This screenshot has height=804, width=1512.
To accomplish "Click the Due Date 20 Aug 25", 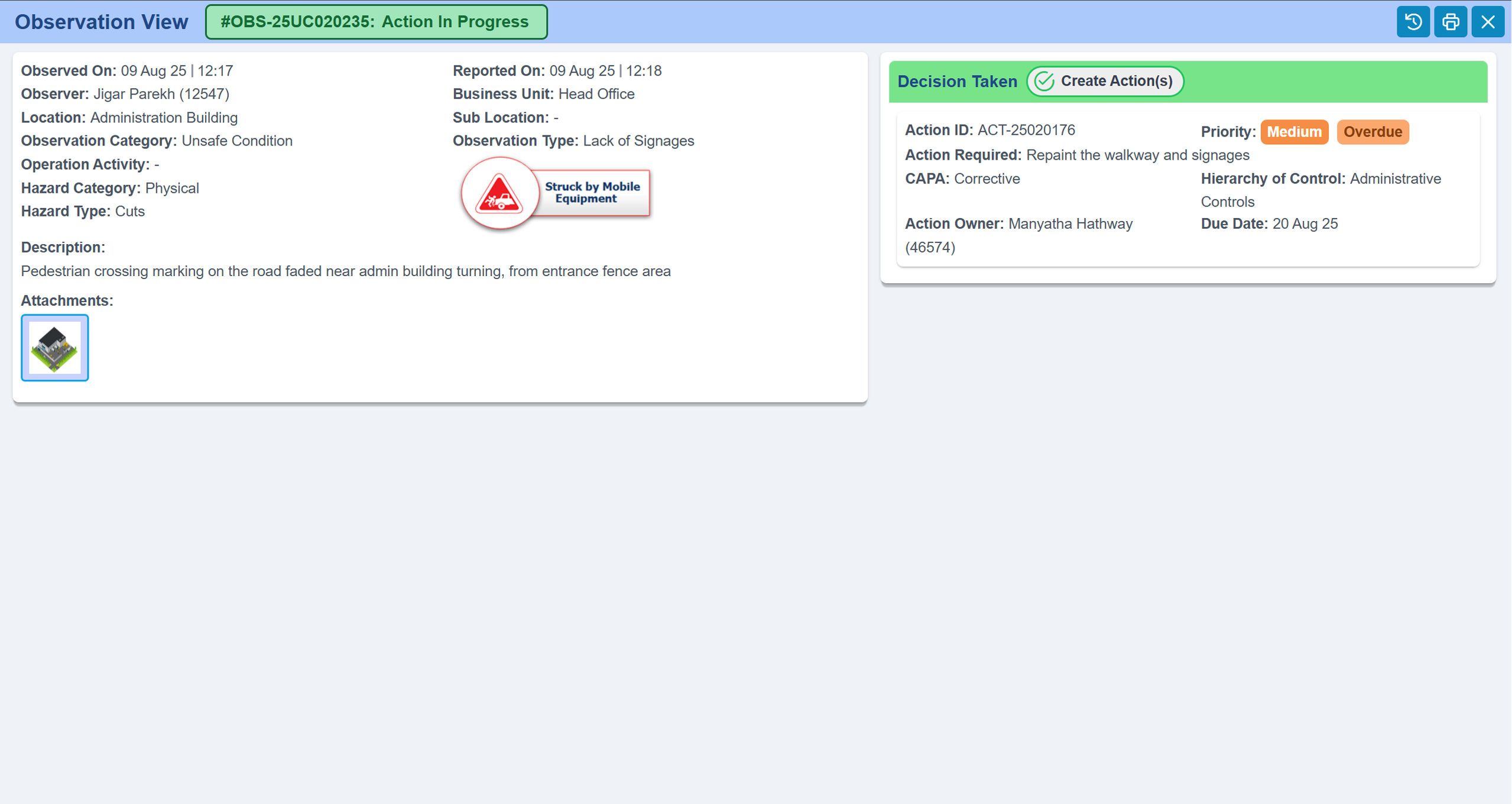I will point(1305,224).
